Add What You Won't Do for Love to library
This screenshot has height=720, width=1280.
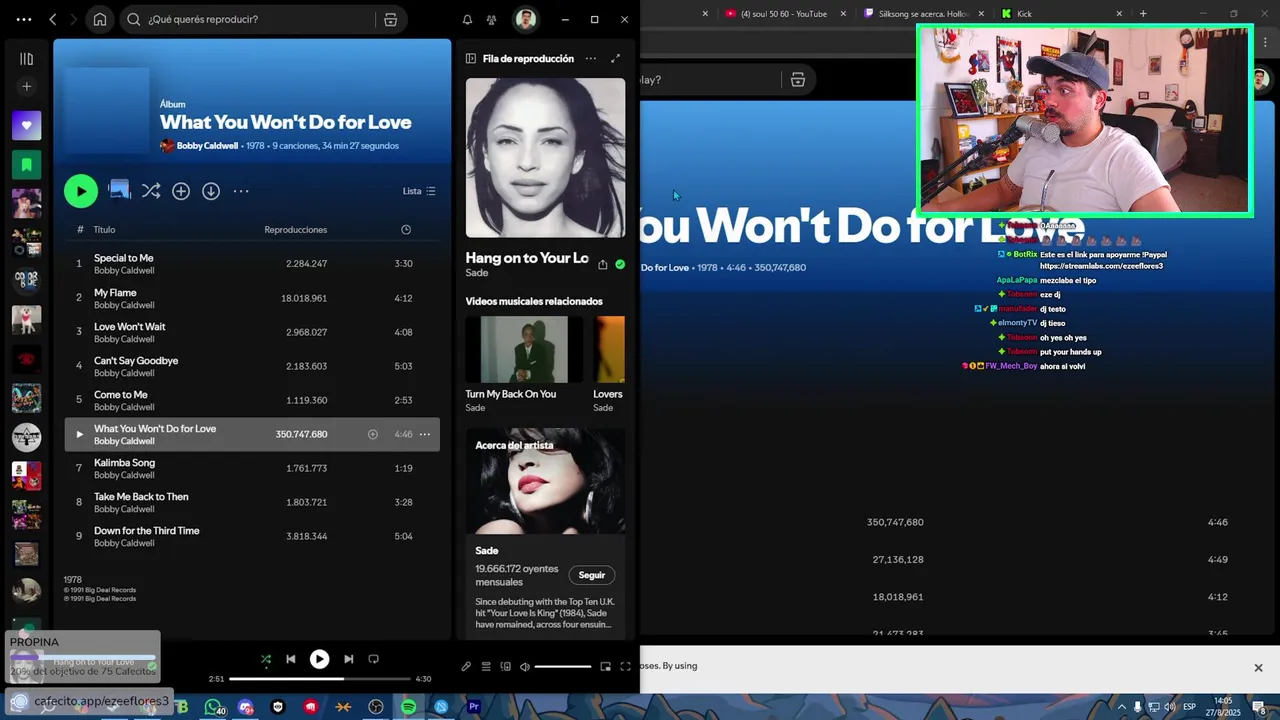click(373, 434)
